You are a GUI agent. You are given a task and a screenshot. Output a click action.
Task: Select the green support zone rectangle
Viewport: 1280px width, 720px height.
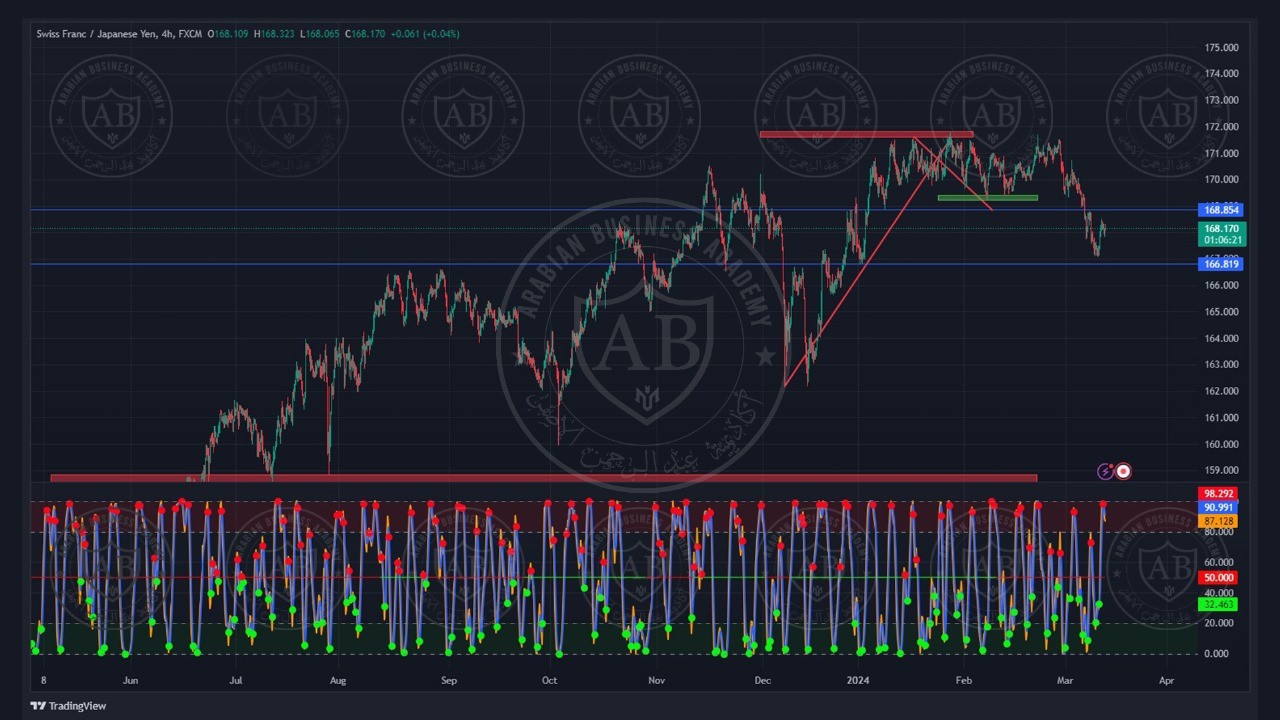pyautogui.click(x=987, y=198)
